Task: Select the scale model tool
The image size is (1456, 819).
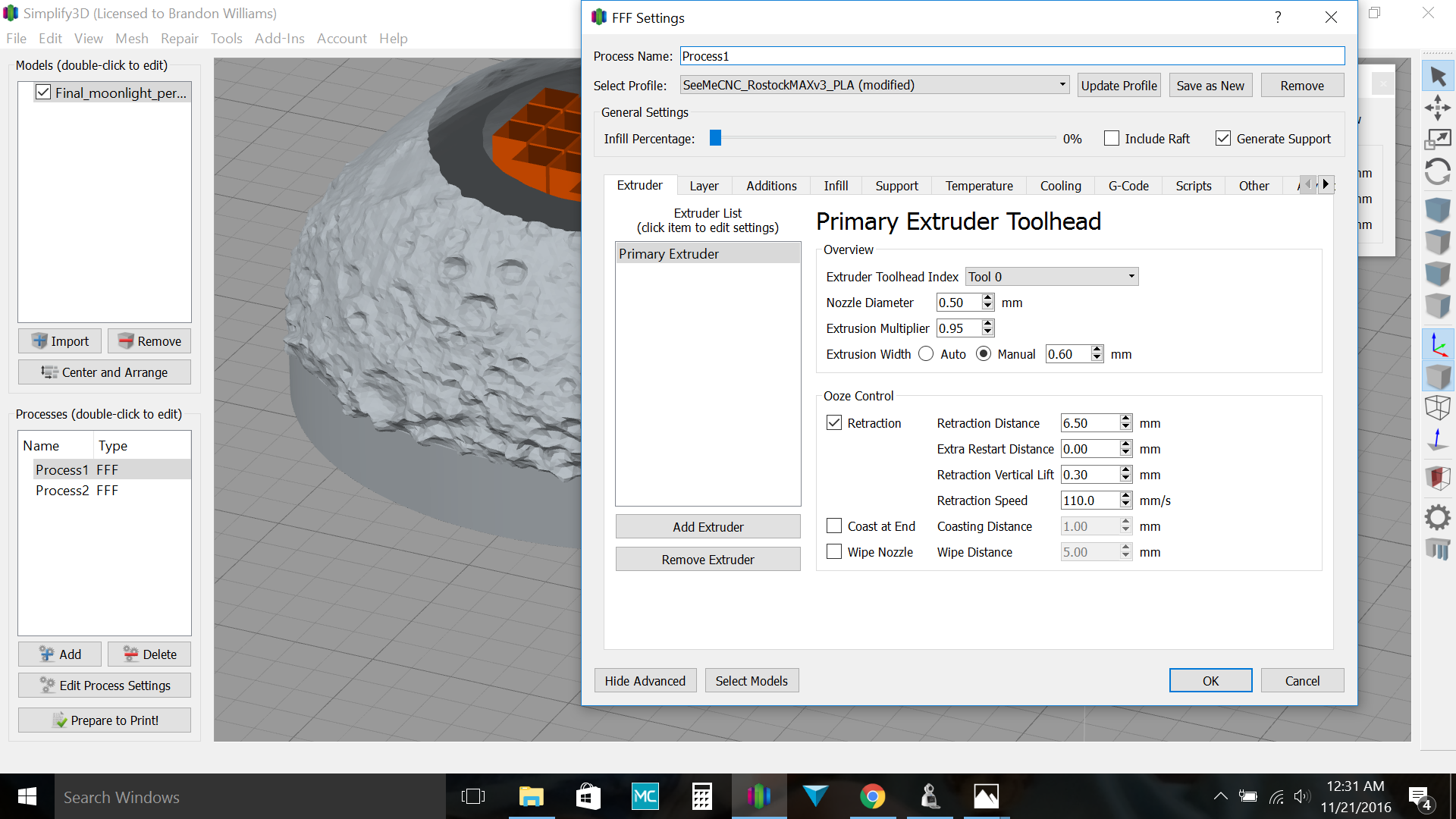Action: pos(1438,140)
